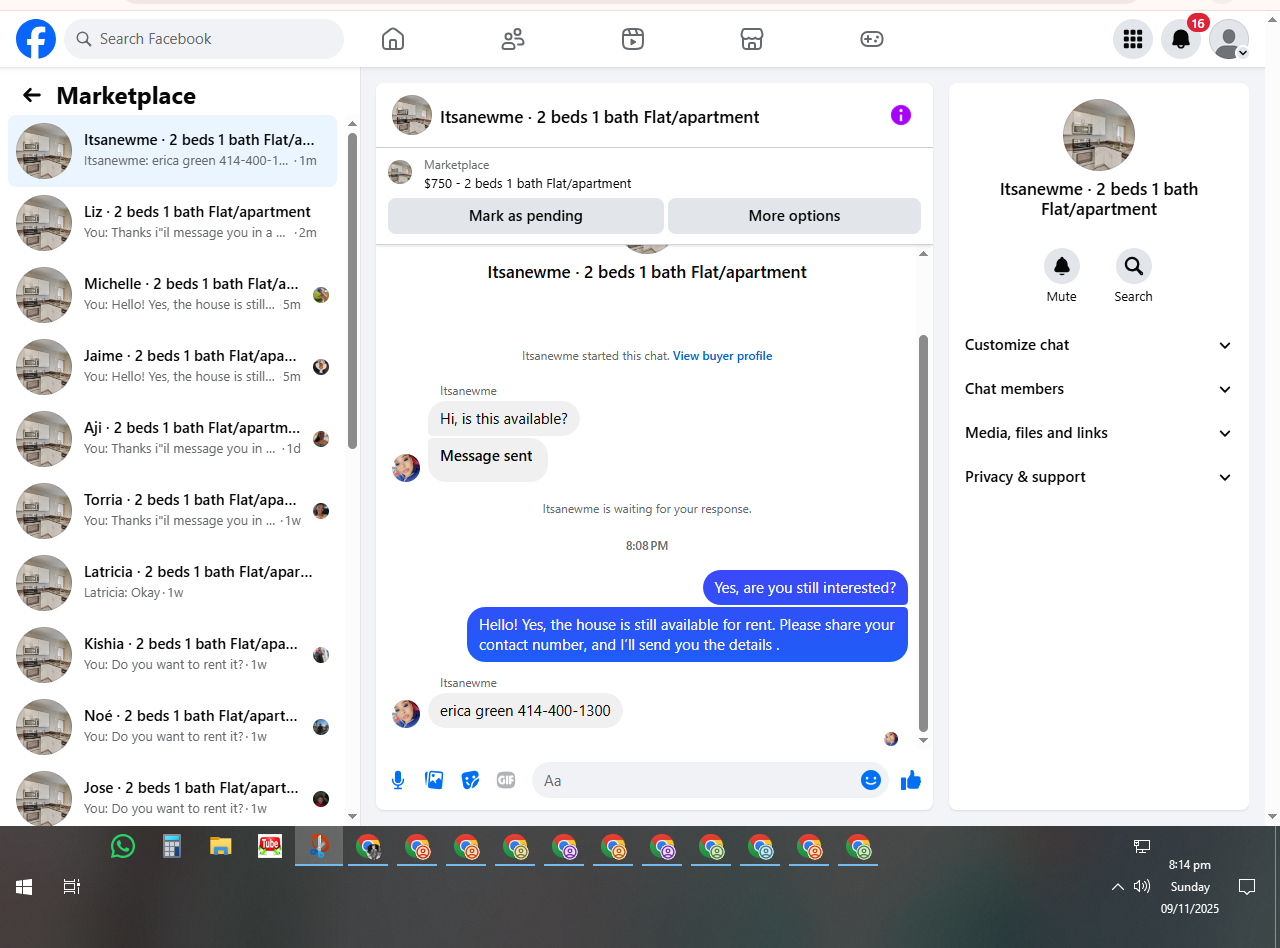Image resolution: width=1280 pixels, height=948 pixels.
Task: Click the Facebook logo icon
Action: tap(36, 39)
